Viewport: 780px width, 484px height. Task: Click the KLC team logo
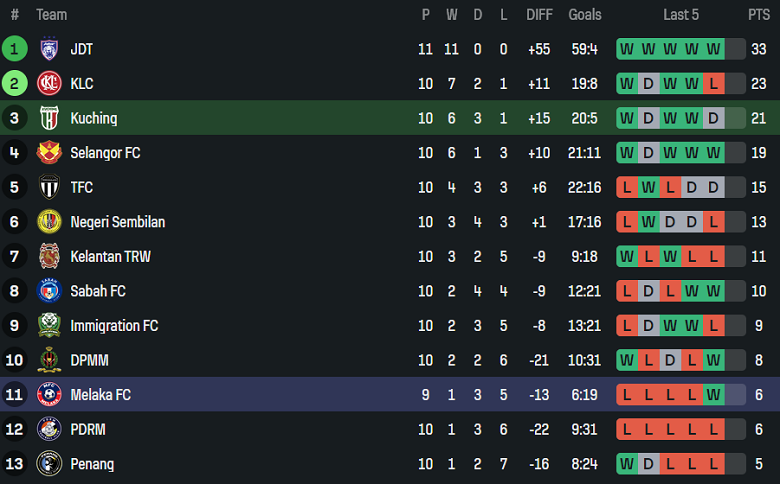click(49, 84)
